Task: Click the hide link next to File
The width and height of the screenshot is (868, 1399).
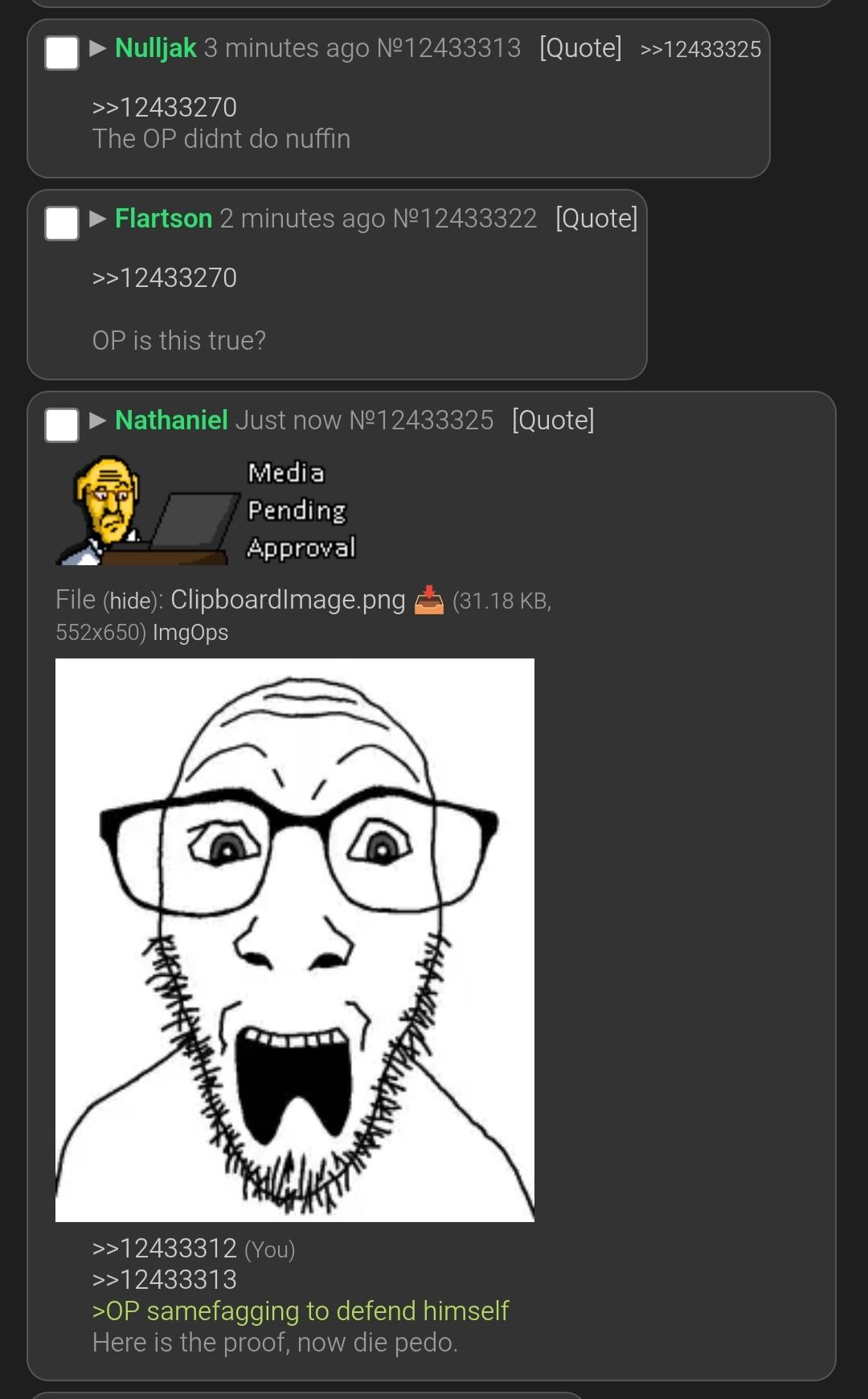Action: point(132,601)
